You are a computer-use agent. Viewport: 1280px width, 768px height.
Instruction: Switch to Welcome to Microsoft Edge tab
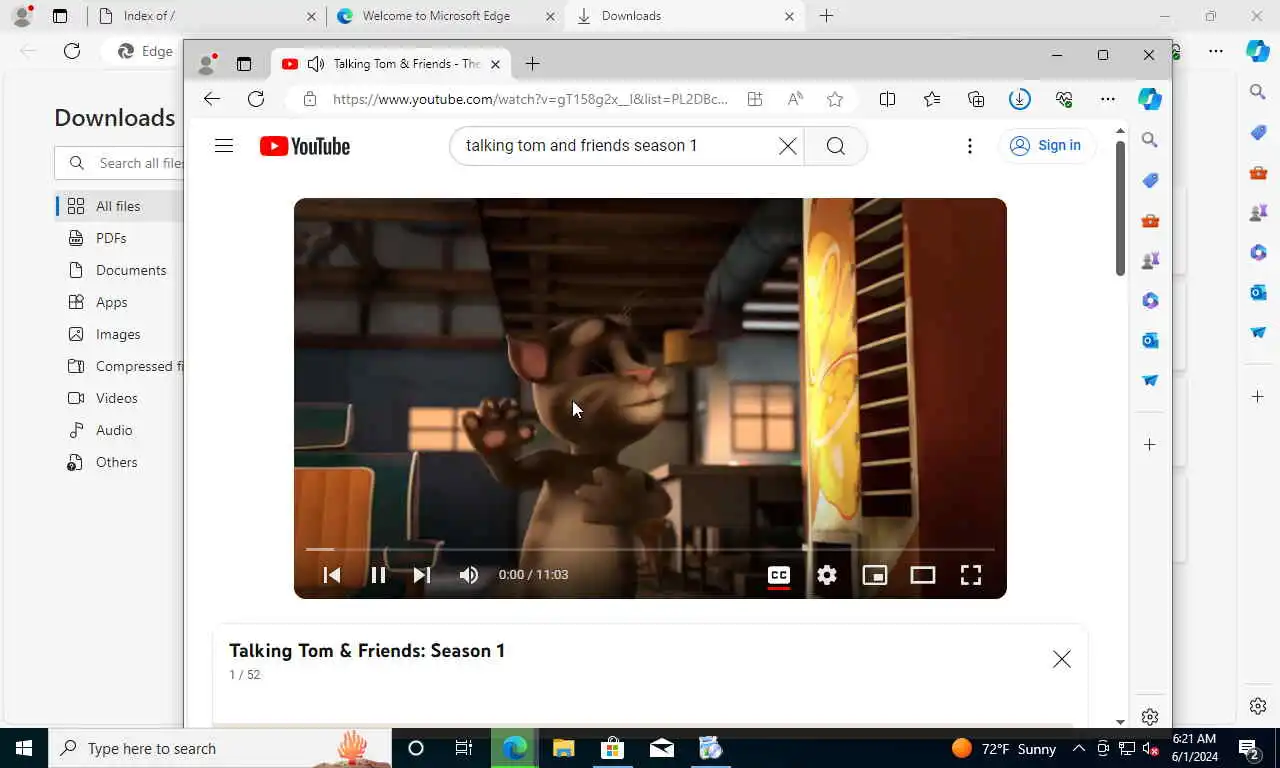tap(445, 16)
